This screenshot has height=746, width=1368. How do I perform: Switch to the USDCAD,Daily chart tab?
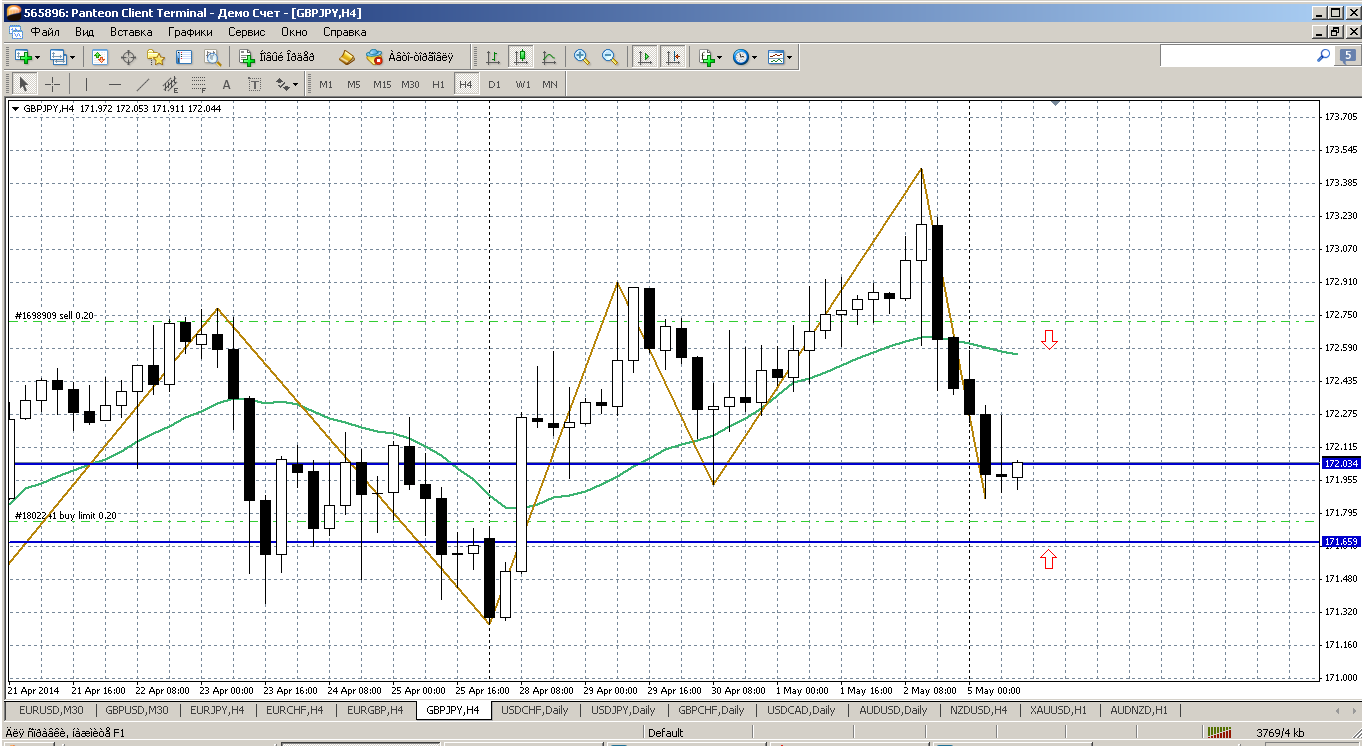point(801,710)
